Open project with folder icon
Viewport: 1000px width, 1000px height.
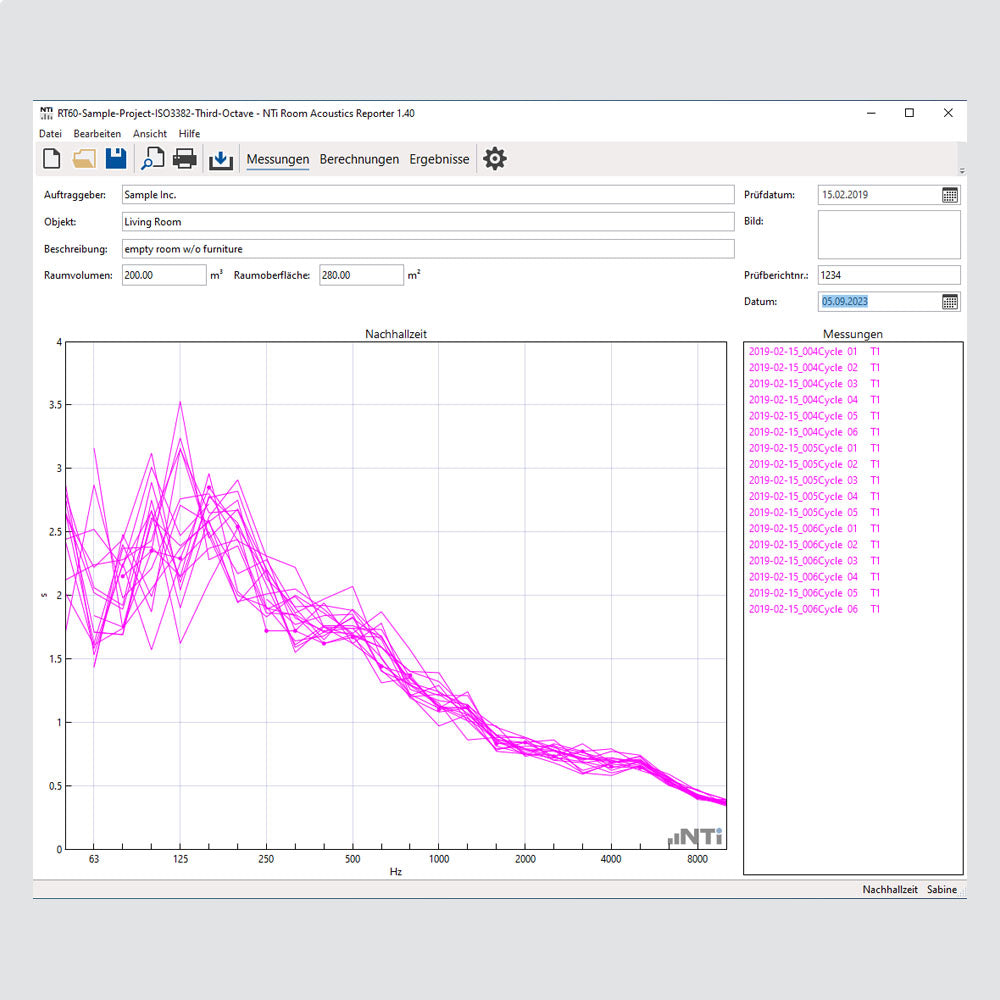[x=84, y=158]
